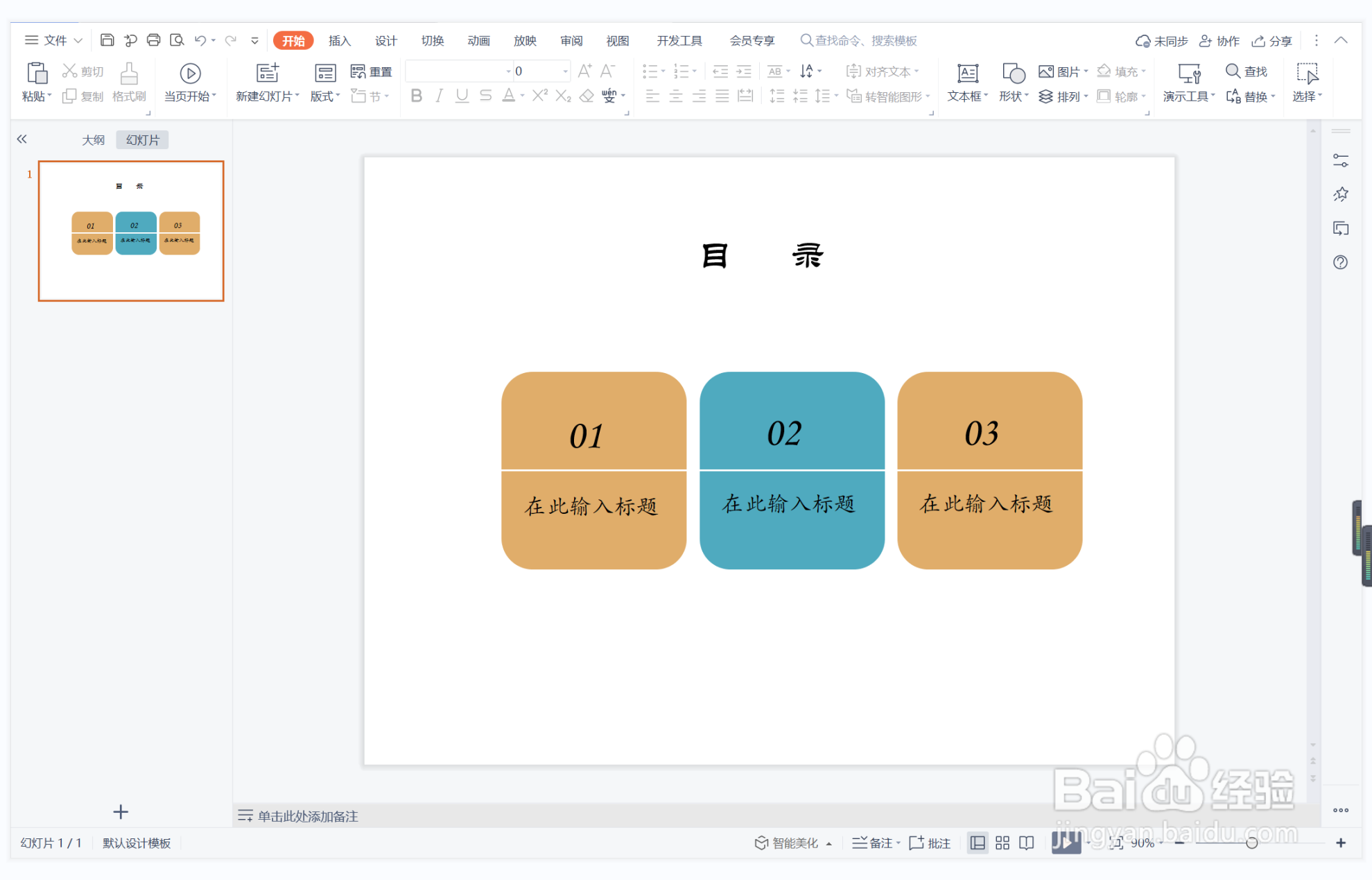Center align text
The image size is (1372, 880).
pyautogui.click(x=676, y=96)
